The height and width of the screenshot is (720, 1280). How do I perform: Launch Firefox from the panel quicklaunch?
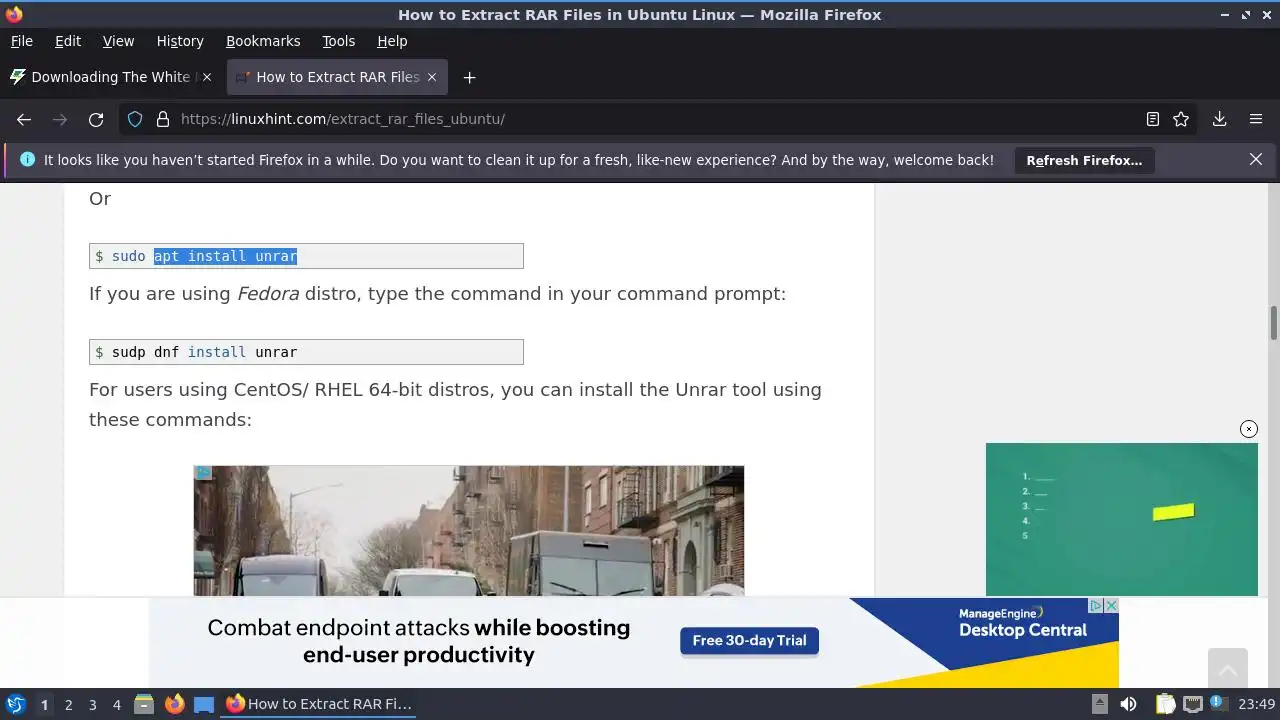(x=174, y=704)
